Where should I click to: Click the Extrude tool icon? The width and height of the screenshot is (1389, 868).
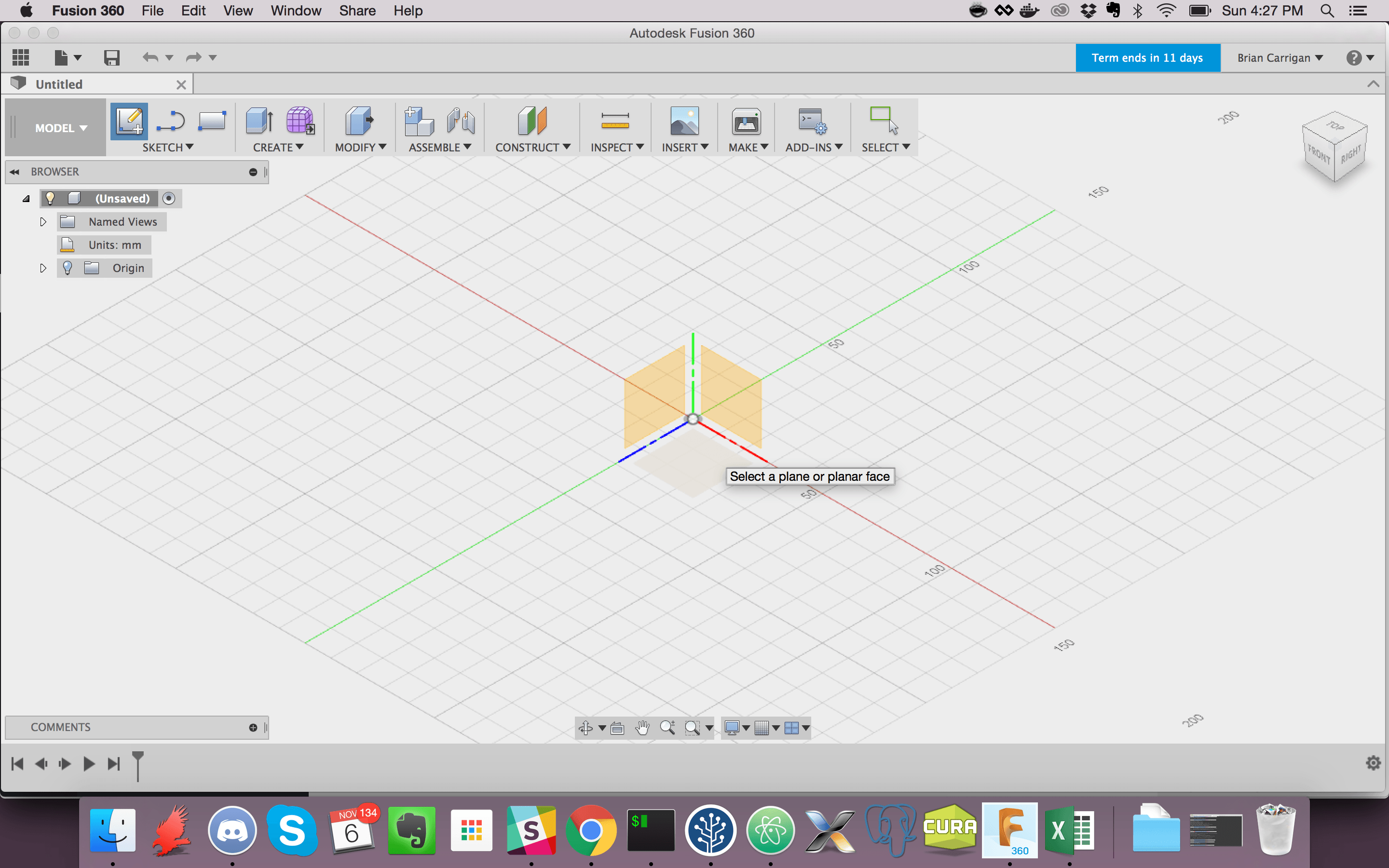[x=259, y=121]
